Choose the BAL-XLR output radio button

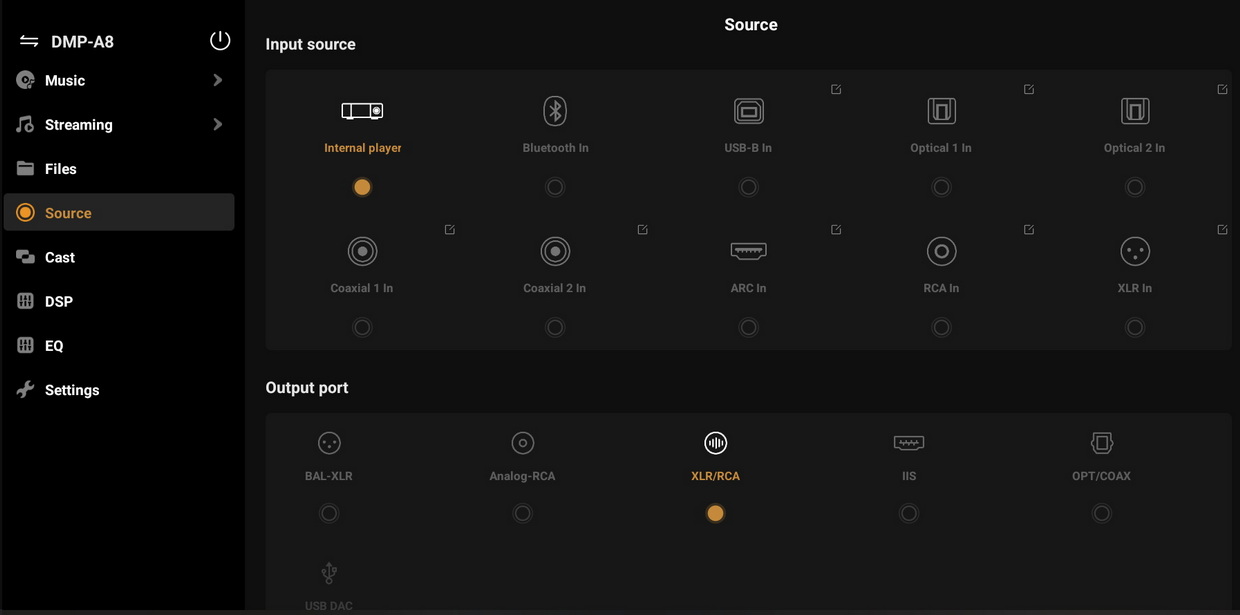click(329, 513)
